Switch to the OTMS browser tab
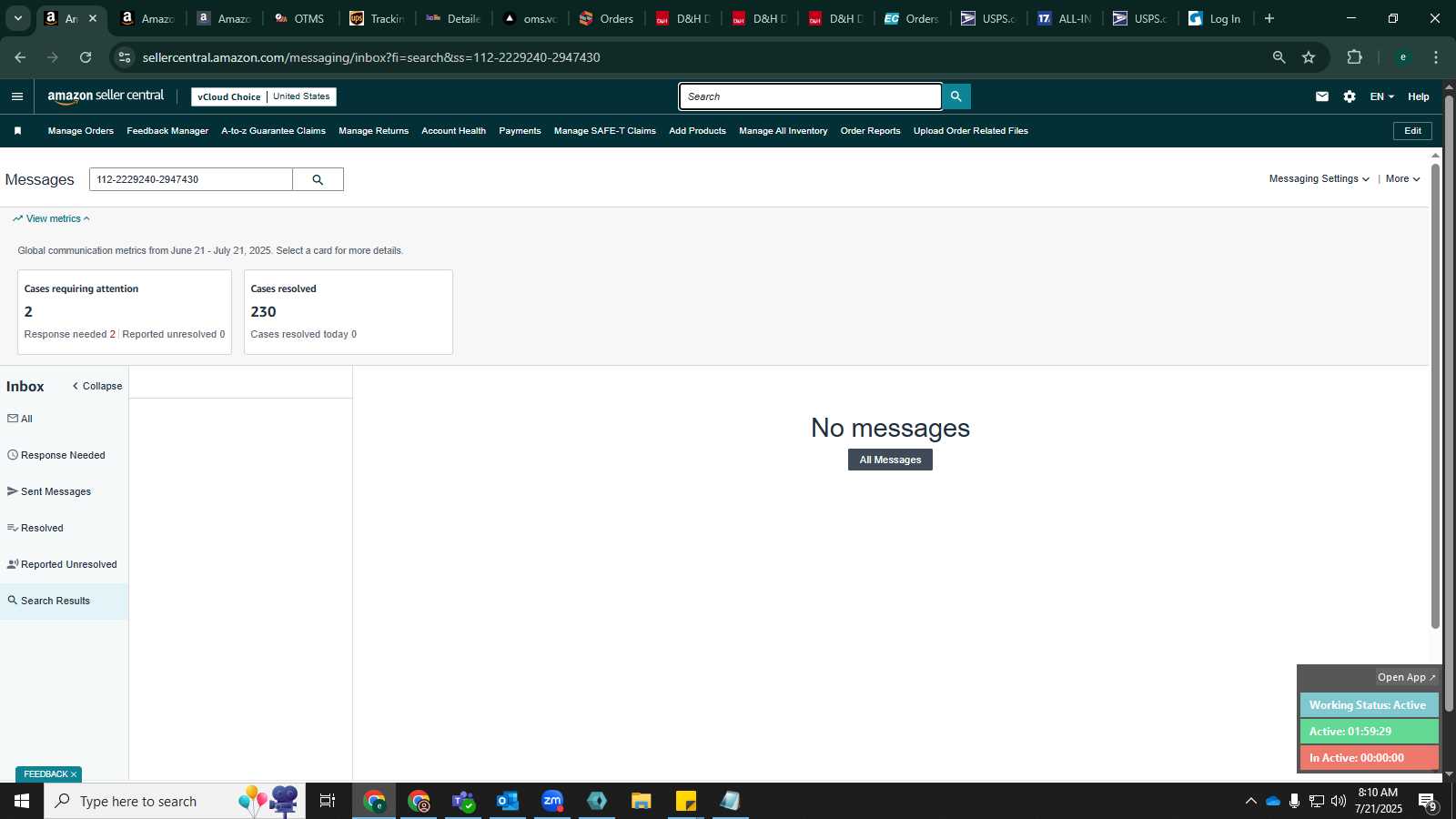1456x819 pixels. tap(299, 18)
